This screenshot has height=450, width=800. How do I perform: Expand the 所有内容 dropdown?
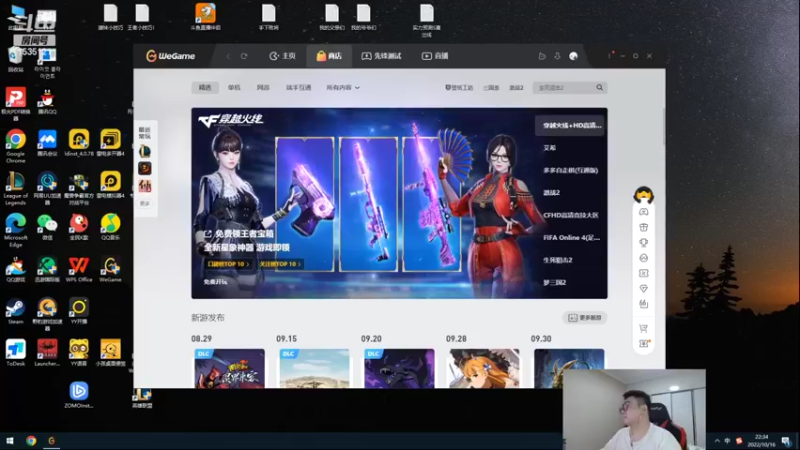[x=343, y=88]
